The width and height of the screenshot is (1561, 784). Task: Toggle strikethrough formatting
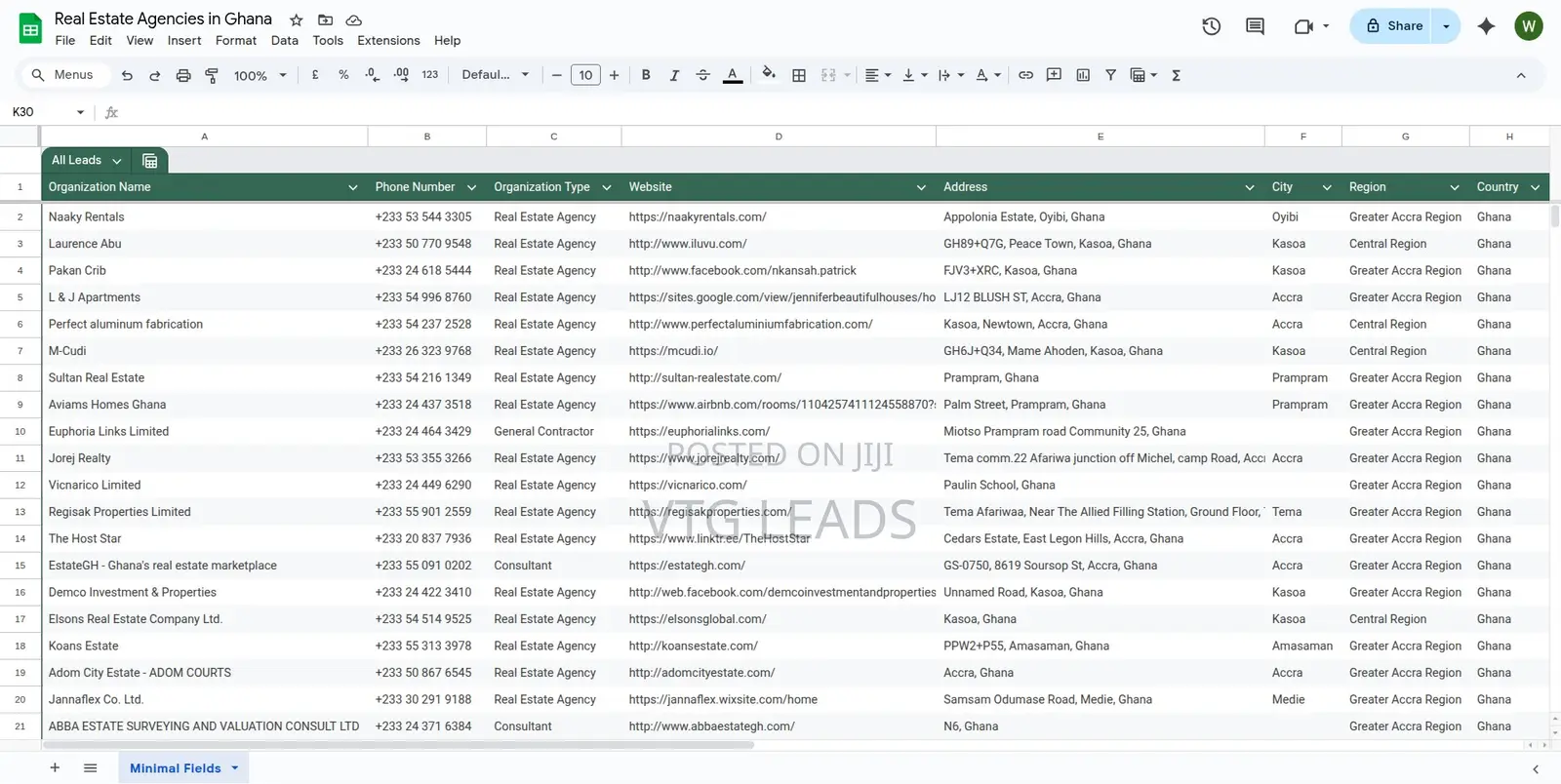click(702, 75)
